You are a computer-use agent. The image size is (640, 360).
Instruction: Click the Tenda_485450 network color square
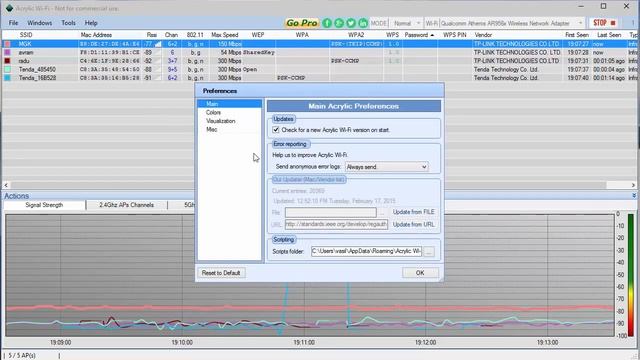[x=7, y=69]
